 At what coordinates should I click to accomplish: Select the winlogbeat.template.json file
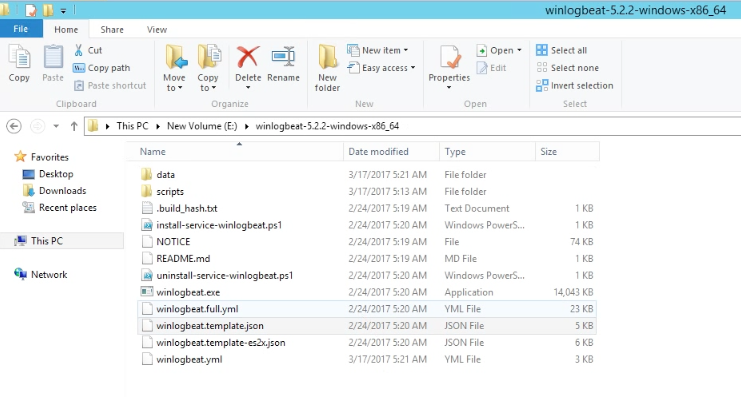pyautogui.click(x=367, y=326)
